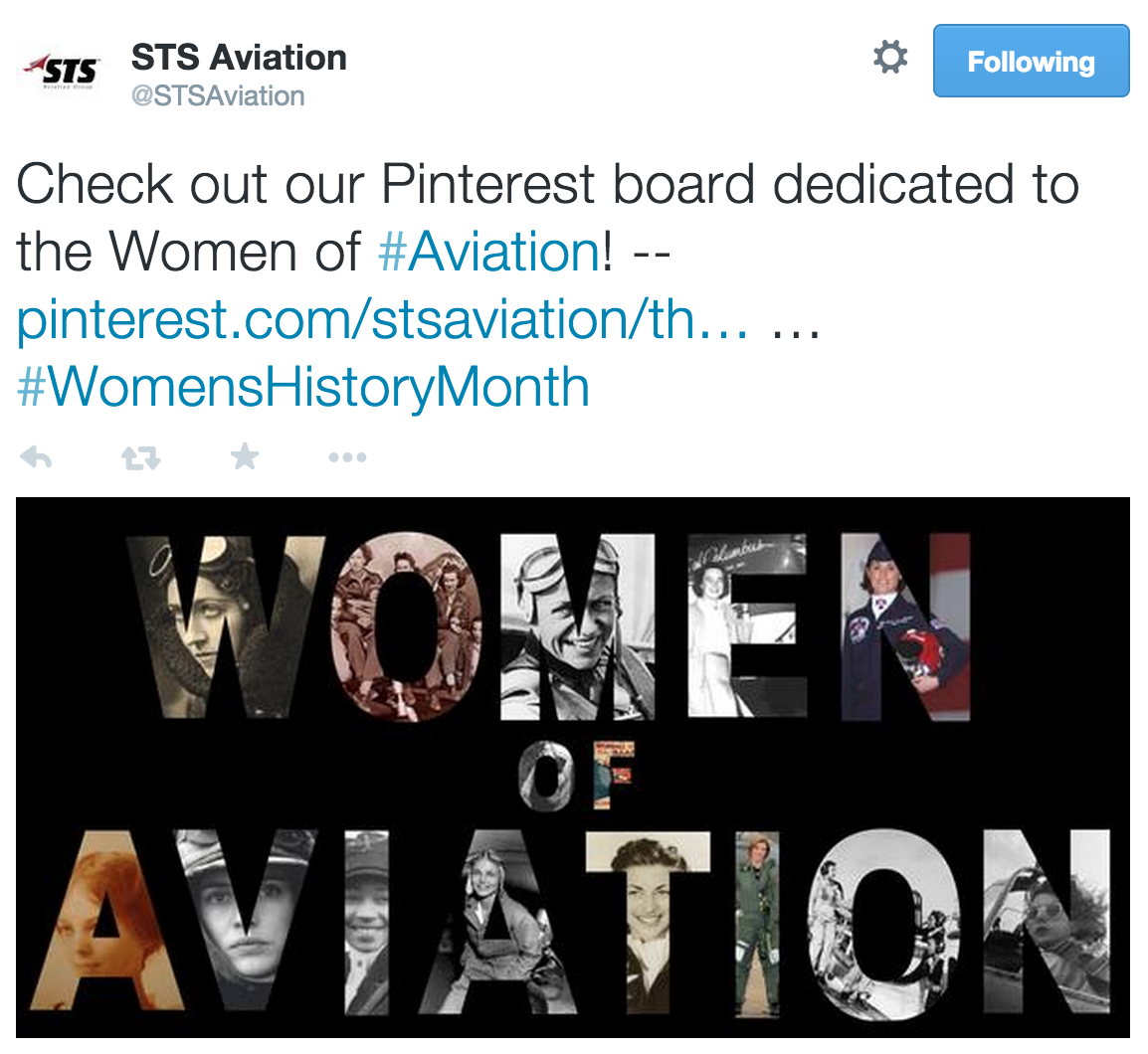Follow the pinterest.com/stsaviation link
The height and width of the screenshot is (1054, 1148).
point(383,319)
